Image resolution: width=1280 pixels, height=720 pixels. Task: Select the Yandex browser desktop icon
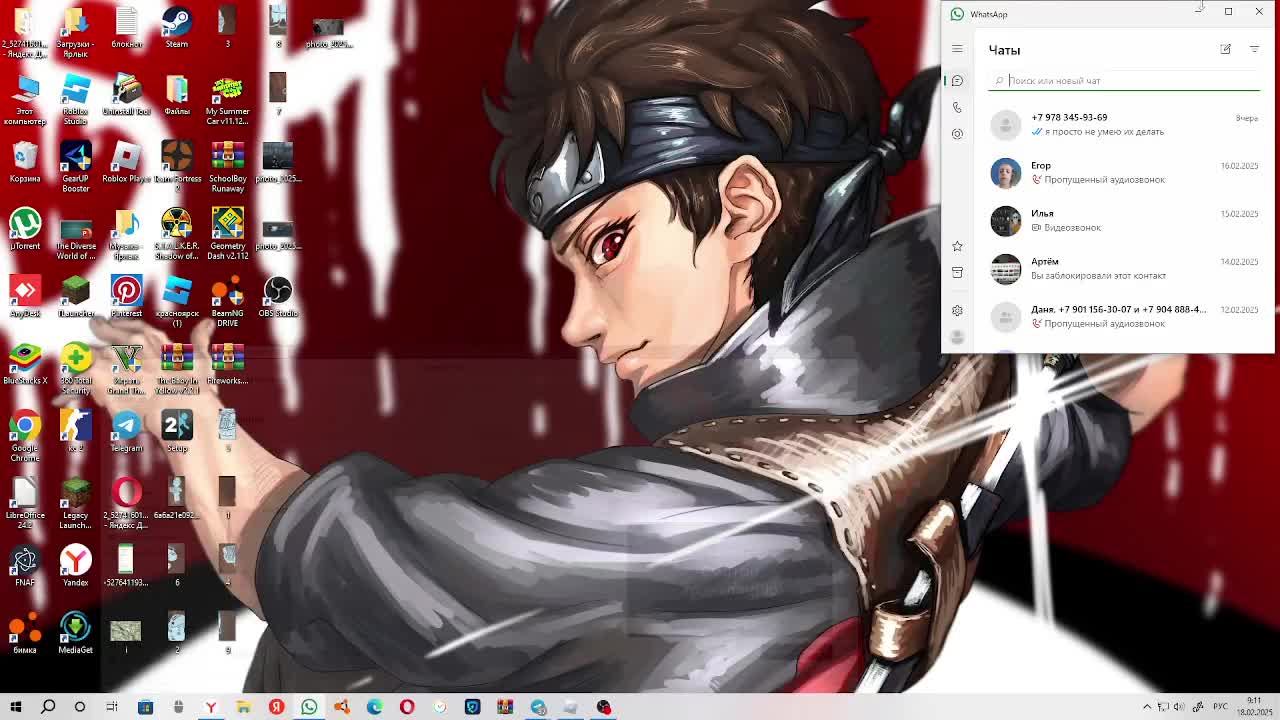76,566
